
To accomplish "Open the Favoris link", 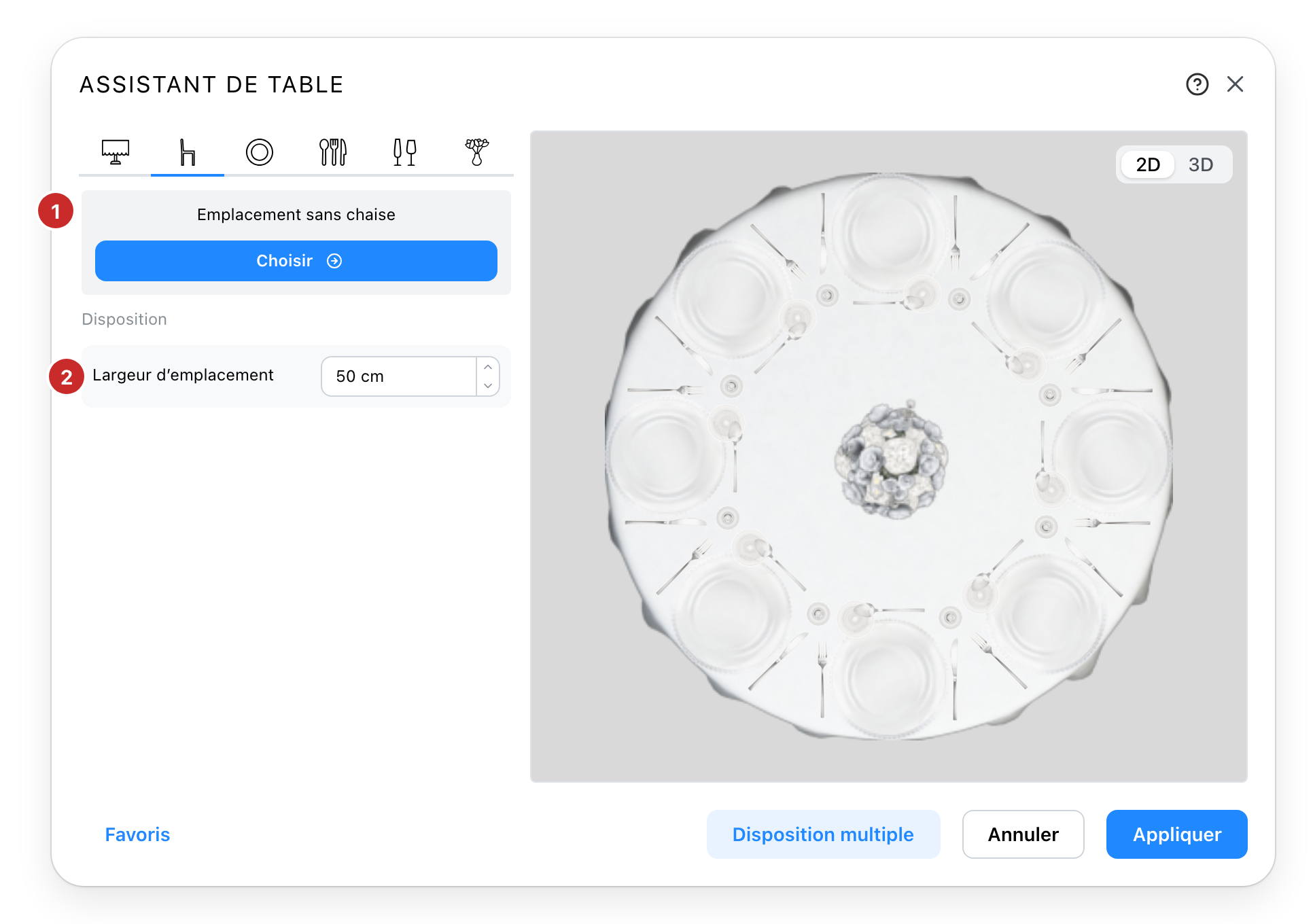I will click(x=137, y=834).
